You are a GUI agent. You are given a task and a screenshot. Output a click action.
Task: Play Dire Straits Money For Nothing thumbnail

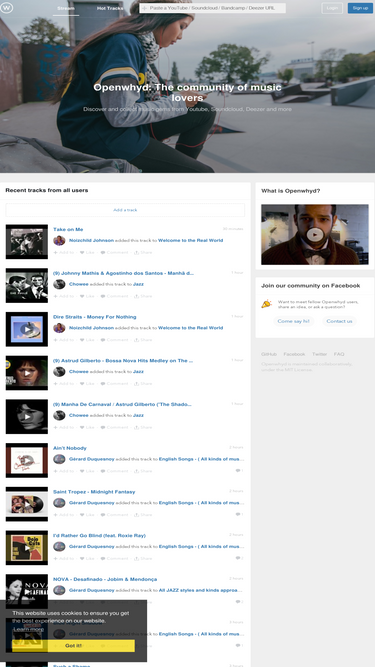pyautogui.click(x=27, y=329)
